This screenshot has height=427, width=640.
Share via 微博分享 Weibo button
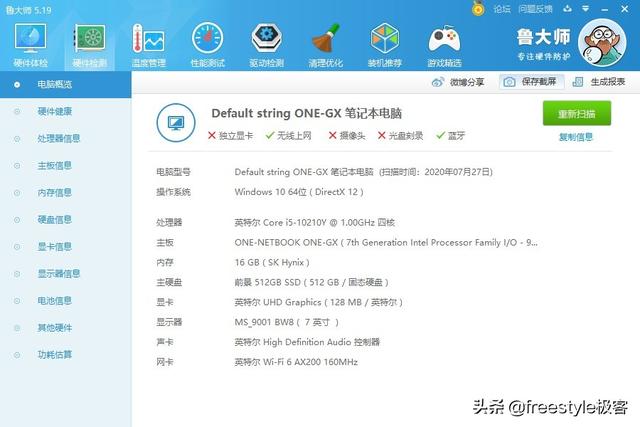coord(460,82)
